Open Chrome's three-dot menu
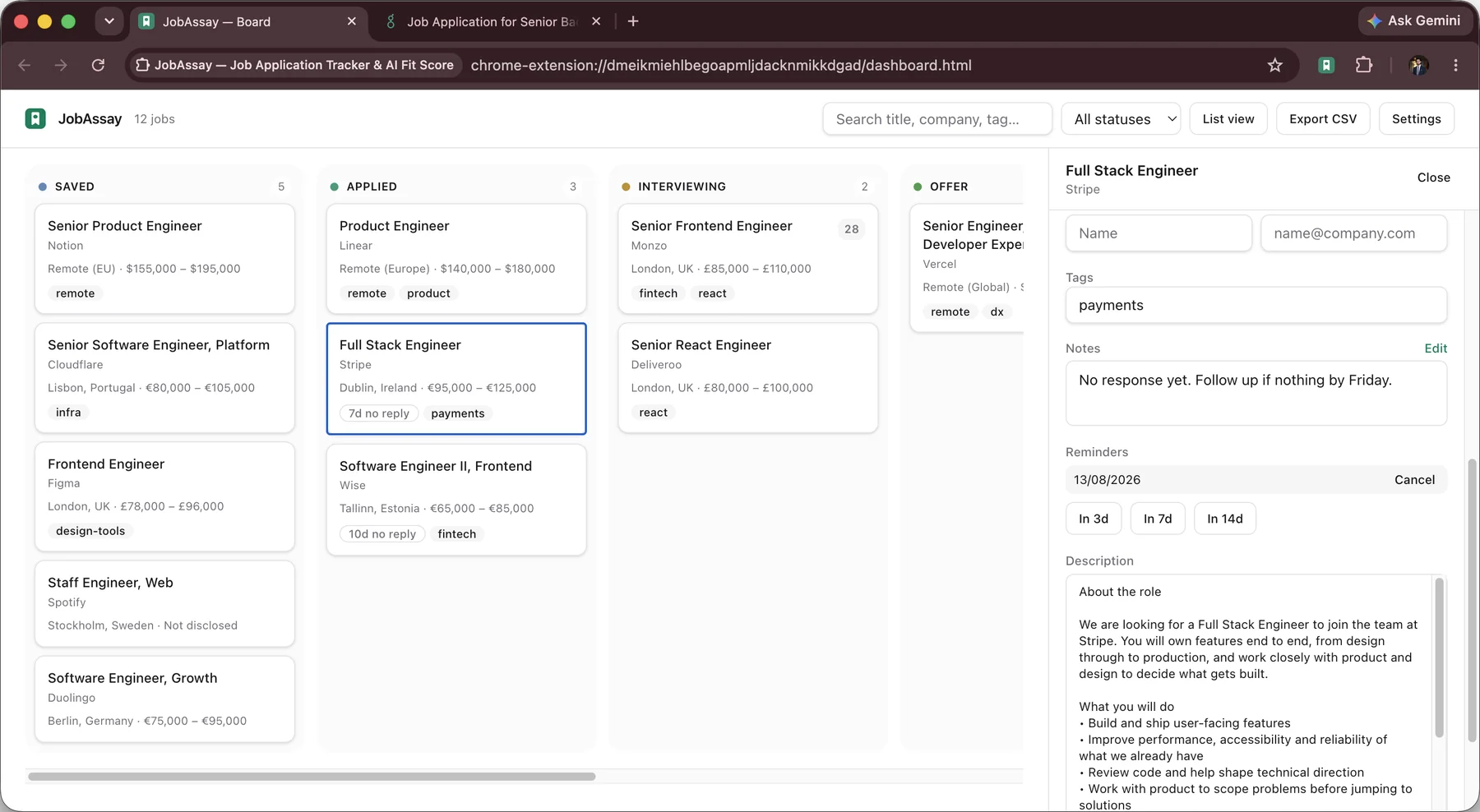This screenshot has height=812, width=1480. point(1455,65)
